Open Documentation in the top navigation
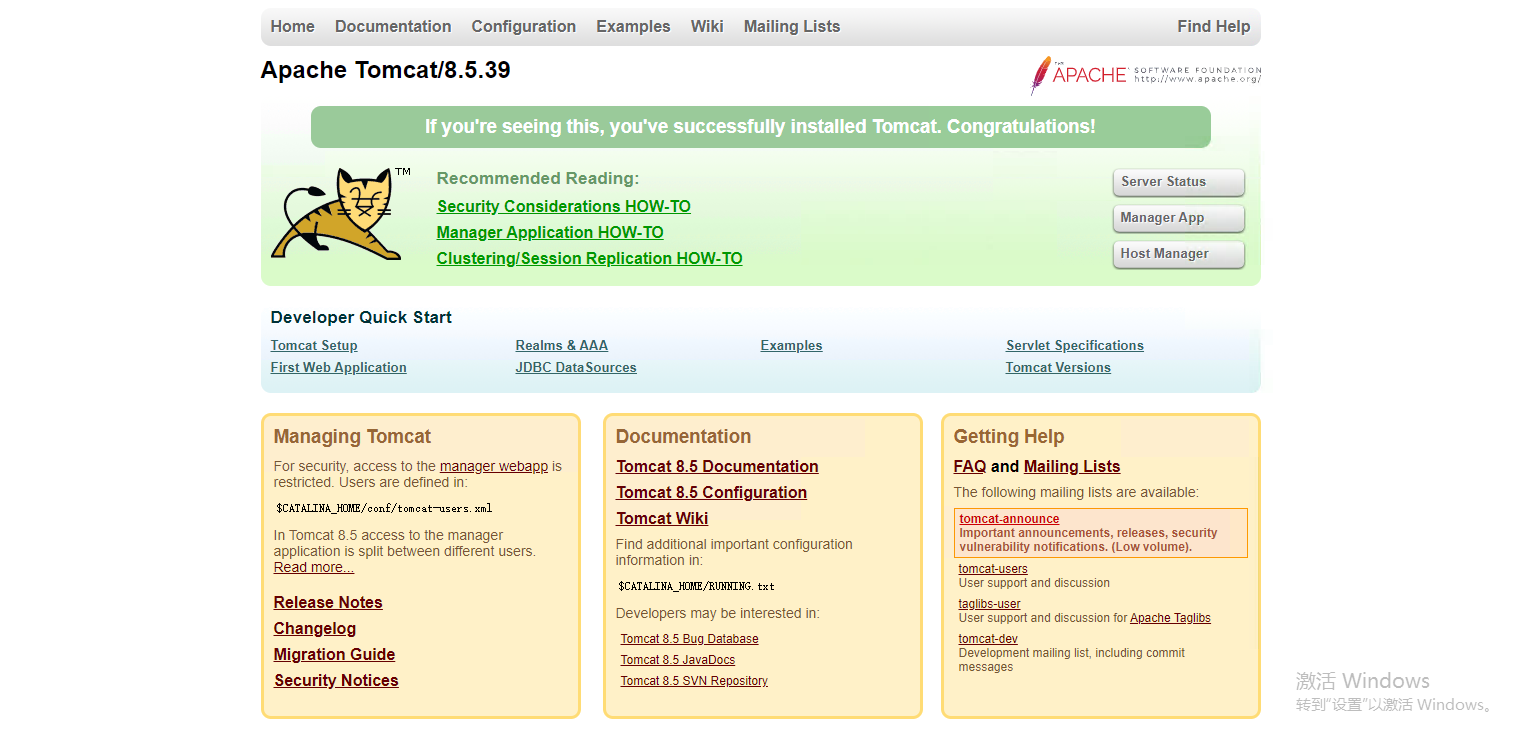Image resolution: width=1536 pixels, height=732 pixels. point(393,27)
